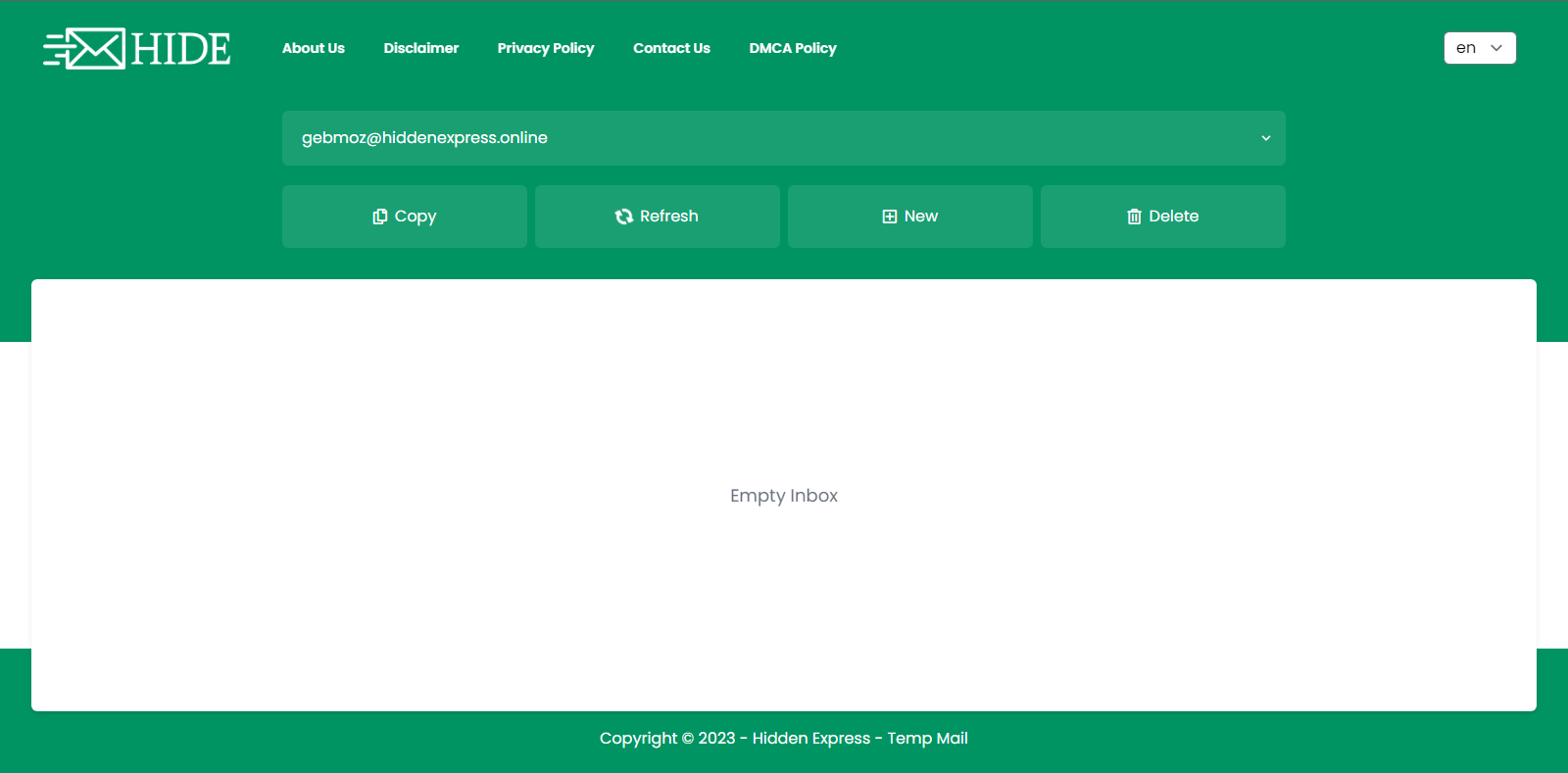Click the HIDE logo text
The height and width of the screenshot is (773, 1568).
click(181, 49)
